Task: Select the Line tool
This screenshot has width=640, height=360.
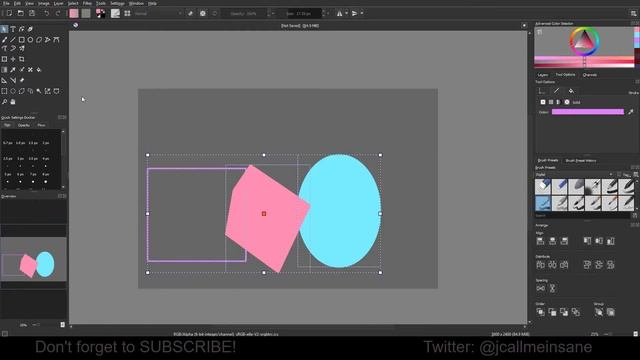Action: 13,40
